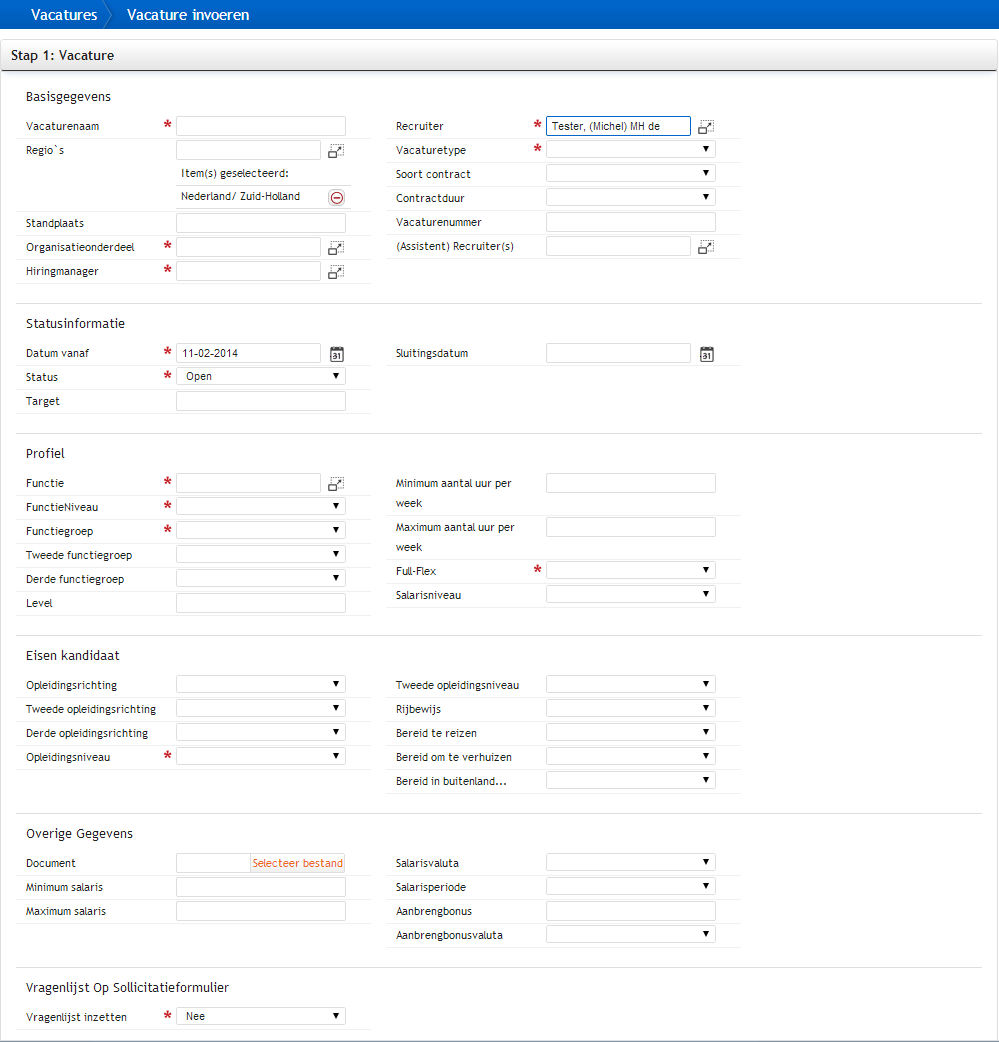999x1042 pixels.
Task: Expand the Salarisniveau dropdown
Action: coord(631,594)
